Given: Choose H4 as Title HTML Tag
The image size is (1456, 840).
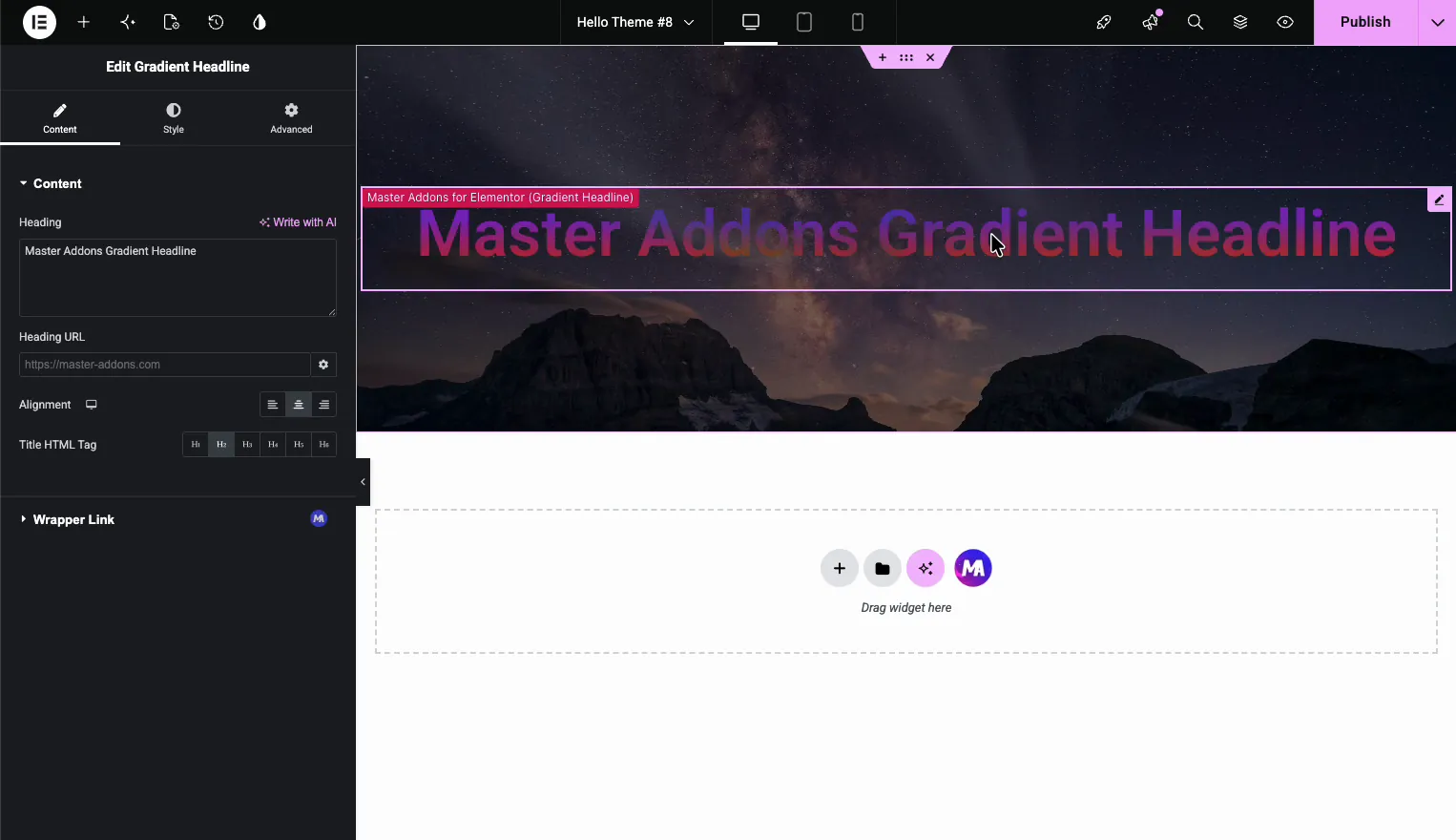Looking at the screenshot, I should coord(273,445).
